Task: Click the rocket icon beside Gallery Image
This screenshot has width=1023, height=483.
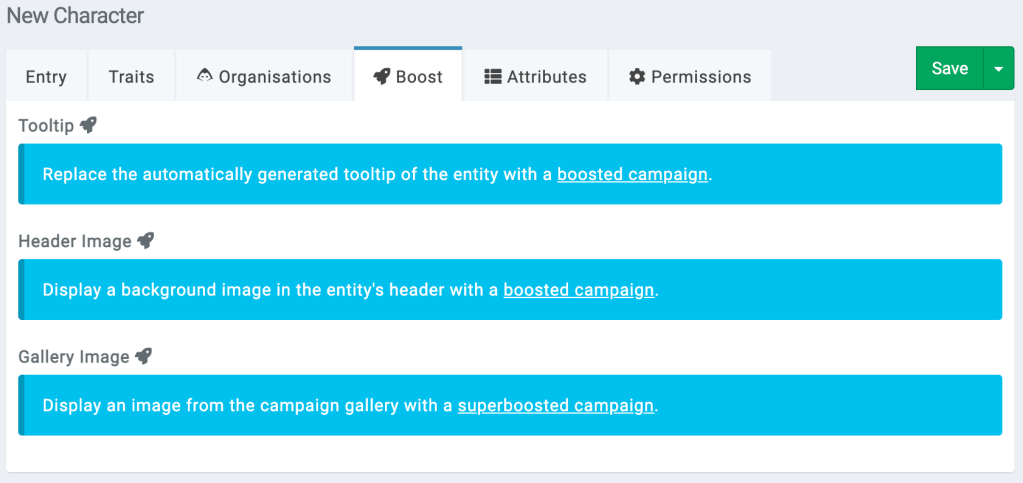Action: click(x=143, y=356)
